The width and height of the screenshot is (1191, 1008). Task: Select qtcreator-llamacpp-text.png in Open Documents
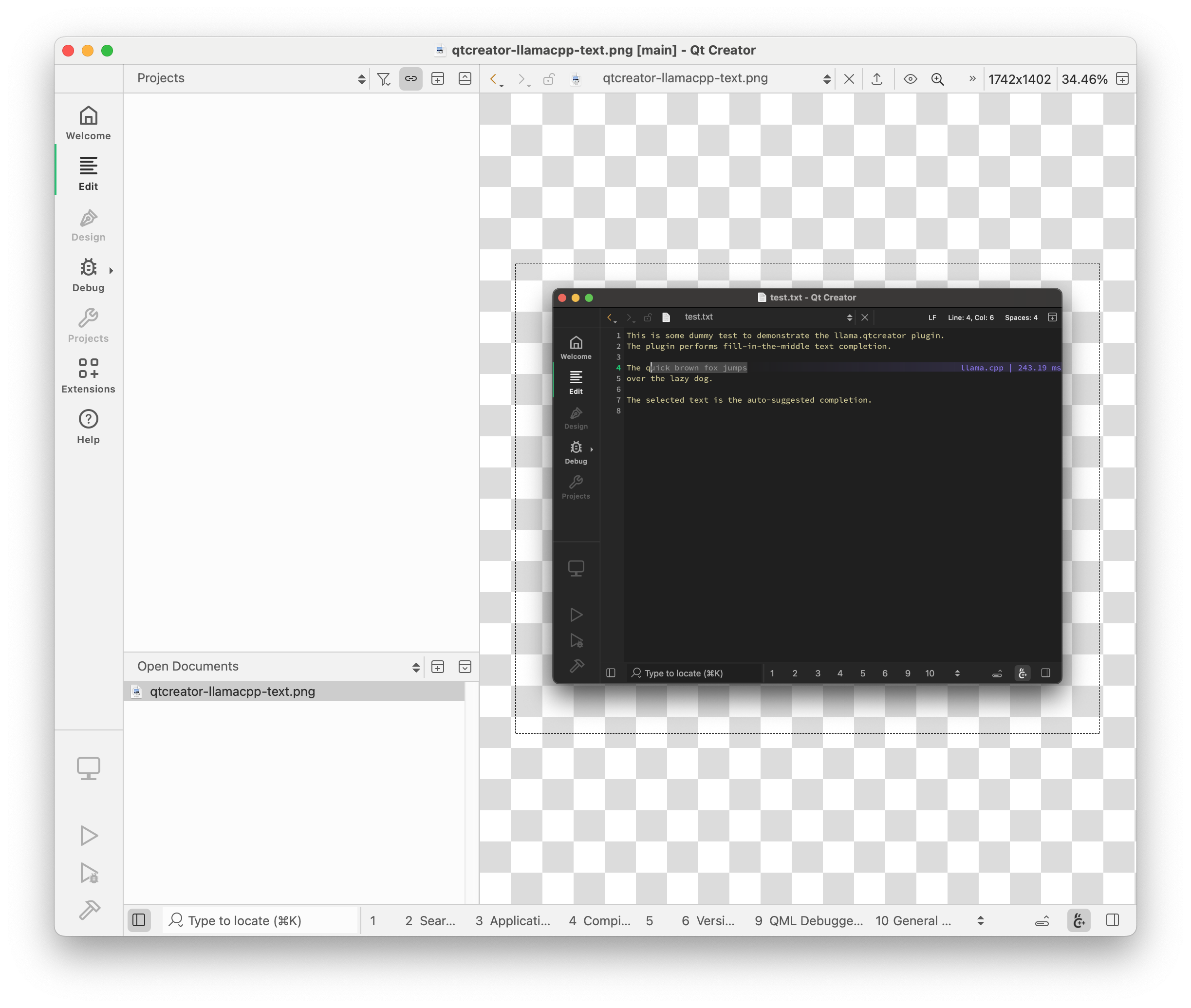pyautogui.click(x=294, y=691)
